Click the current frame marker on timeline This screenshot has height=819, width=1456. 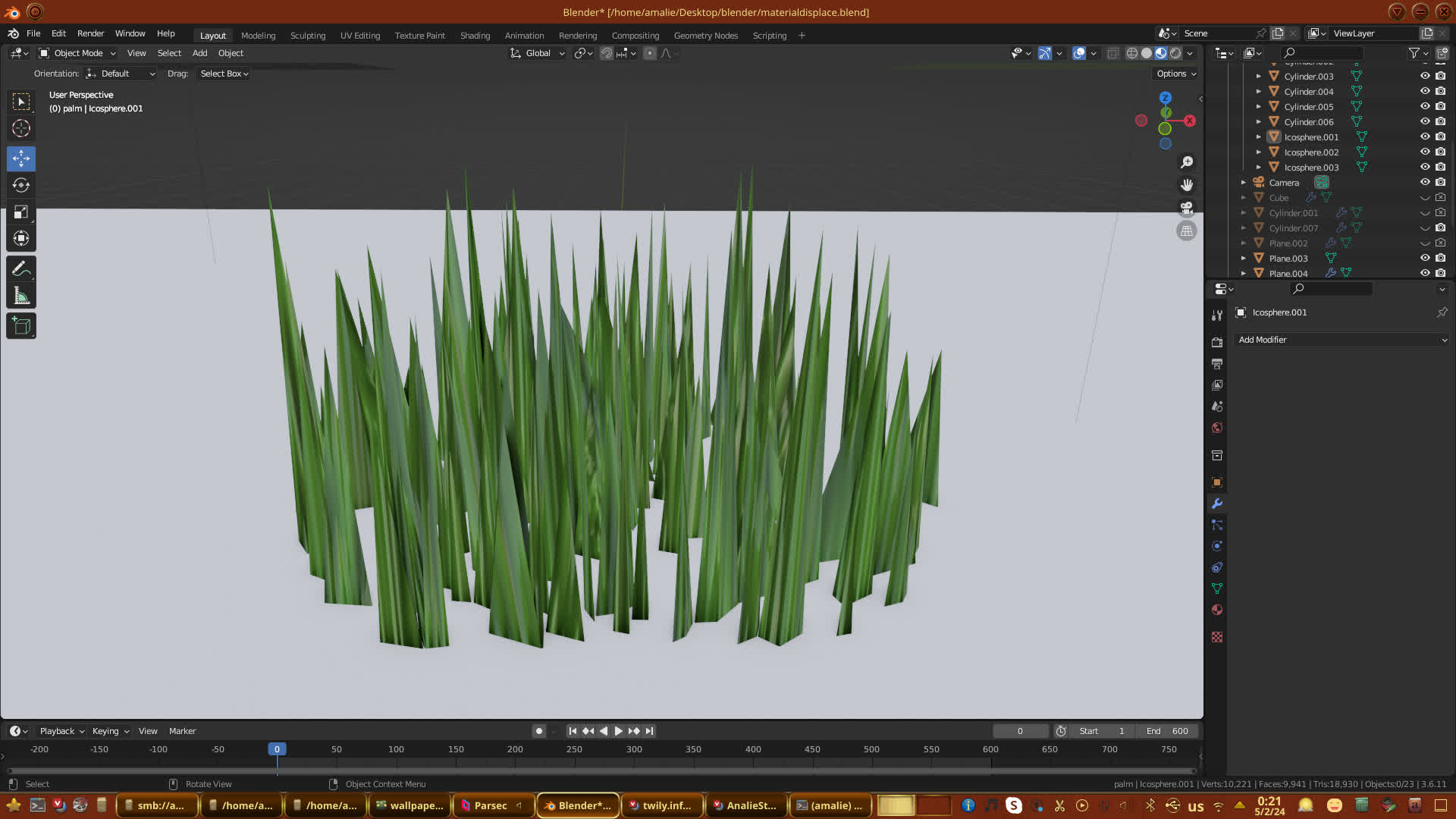pos(277,749)
